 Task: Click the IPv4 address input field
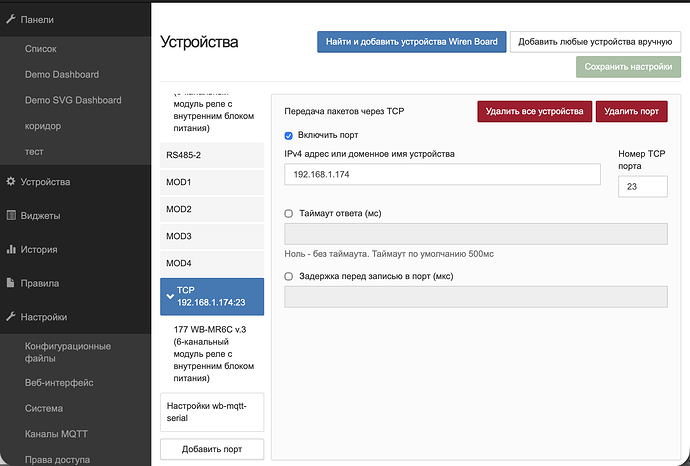(442, 174)
